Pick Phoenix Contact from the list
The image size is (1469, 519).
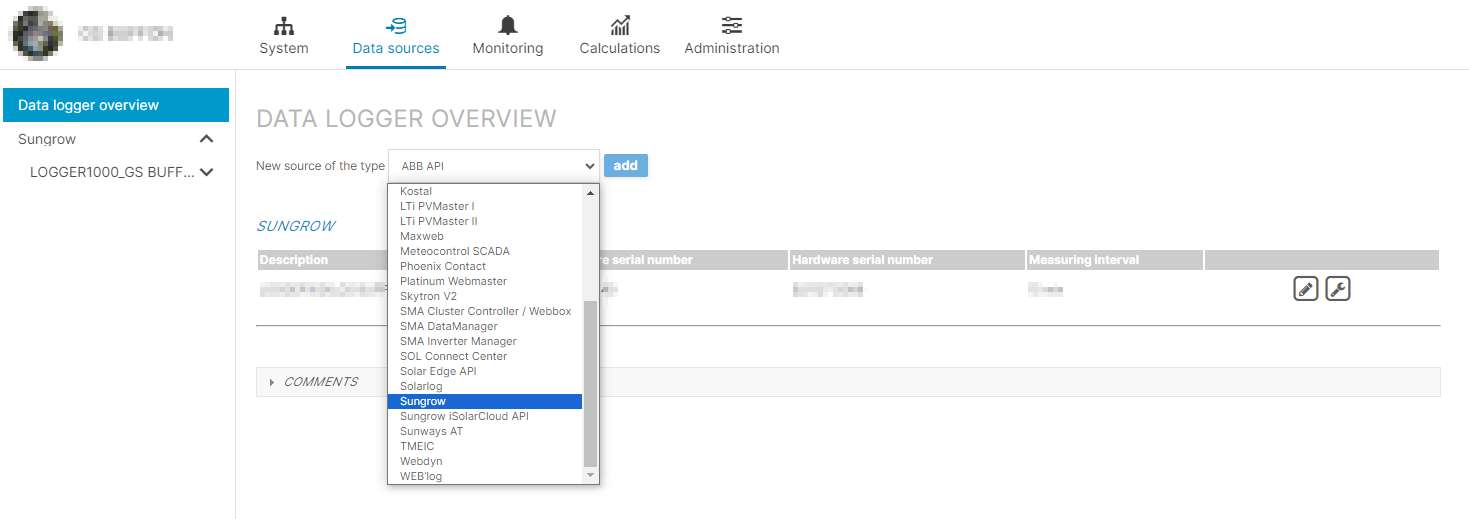(x=485, y=266)
